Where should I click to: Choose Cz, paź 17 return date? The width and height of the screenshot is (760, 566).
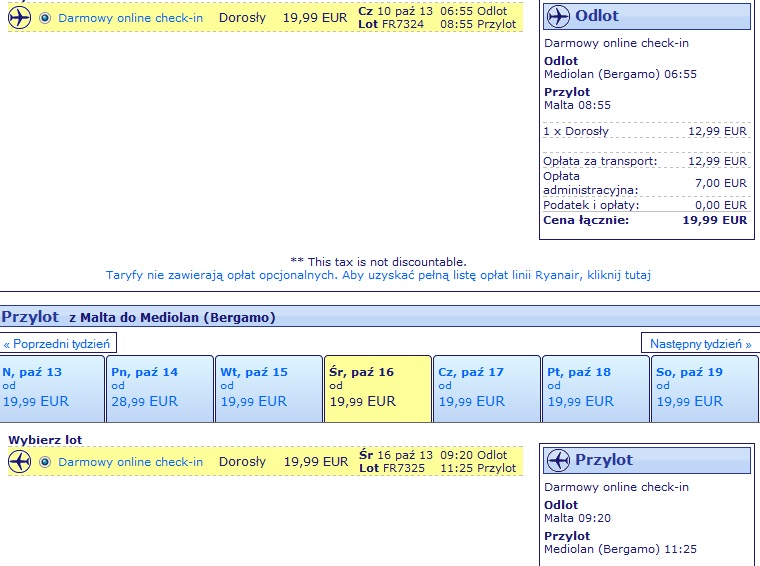[487, 389]
